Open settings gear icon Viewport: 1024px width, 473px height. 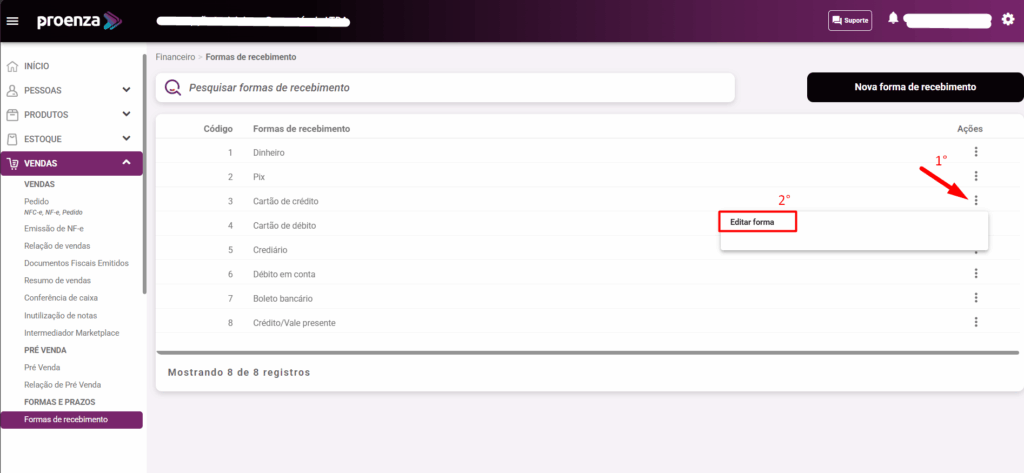pyautogui.click(x=1007, y=19)
